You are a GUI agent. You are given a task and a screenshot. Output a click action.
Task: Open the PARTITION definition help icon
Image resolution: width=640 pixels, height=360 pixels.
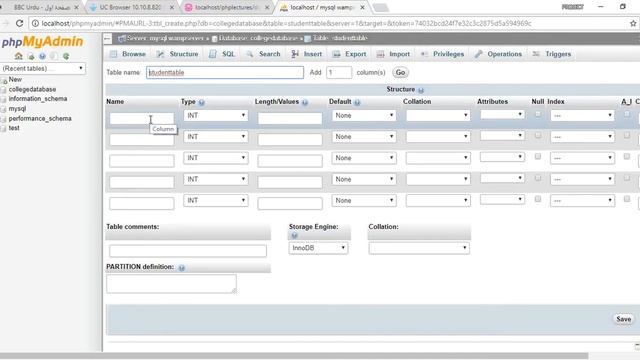point(182,268)
